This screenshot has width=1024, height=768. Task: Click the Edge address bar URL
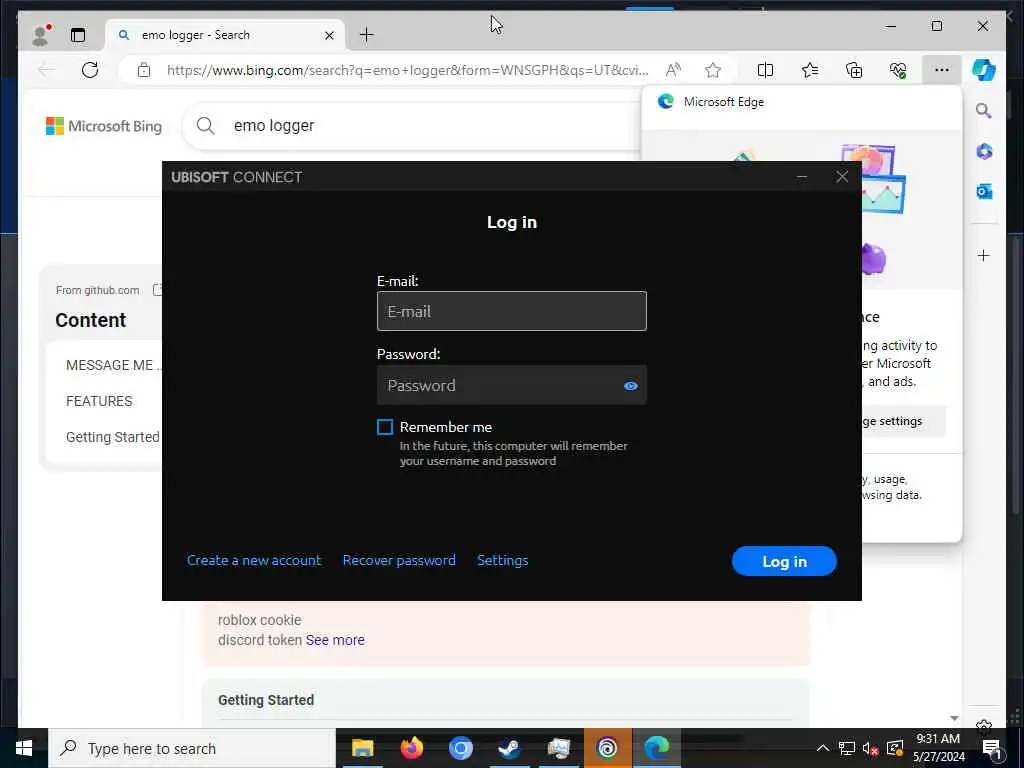[x=407, y=70]
